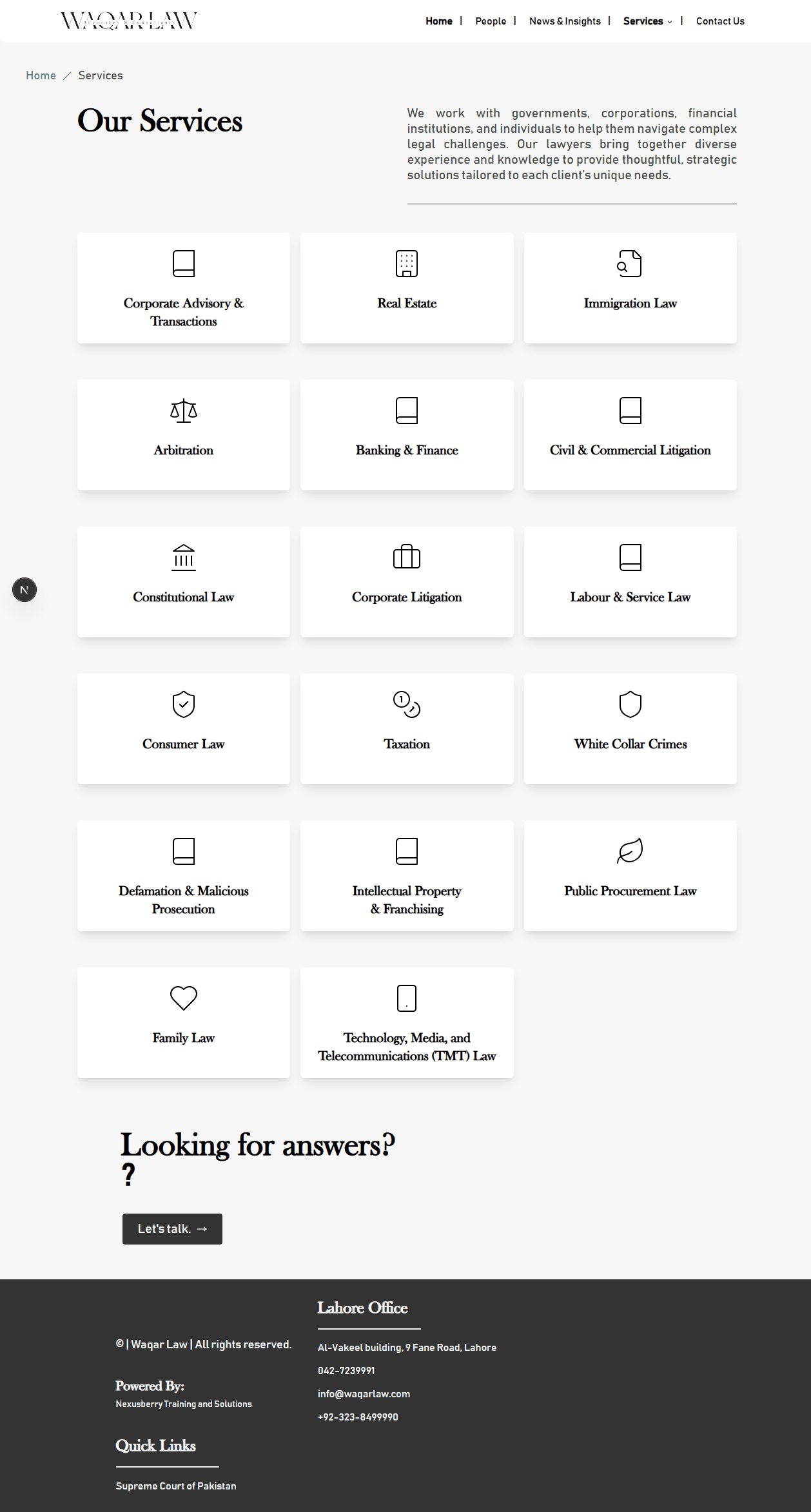811x1512 pixels.
Task: Click the scales icon above Arbitration
Action: click(183, 411)
